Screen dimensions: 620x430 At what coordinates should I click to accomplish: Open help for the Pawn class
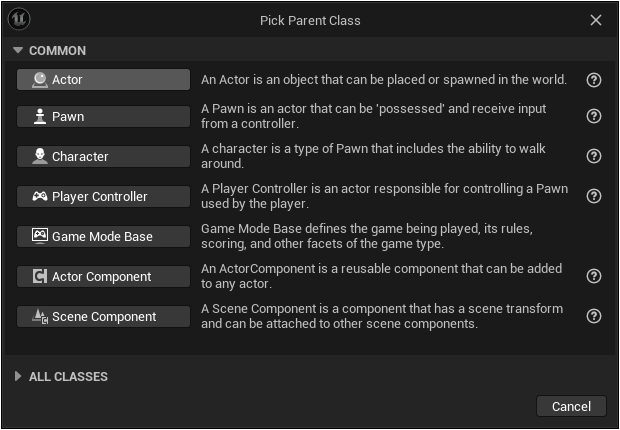[594, 116]
